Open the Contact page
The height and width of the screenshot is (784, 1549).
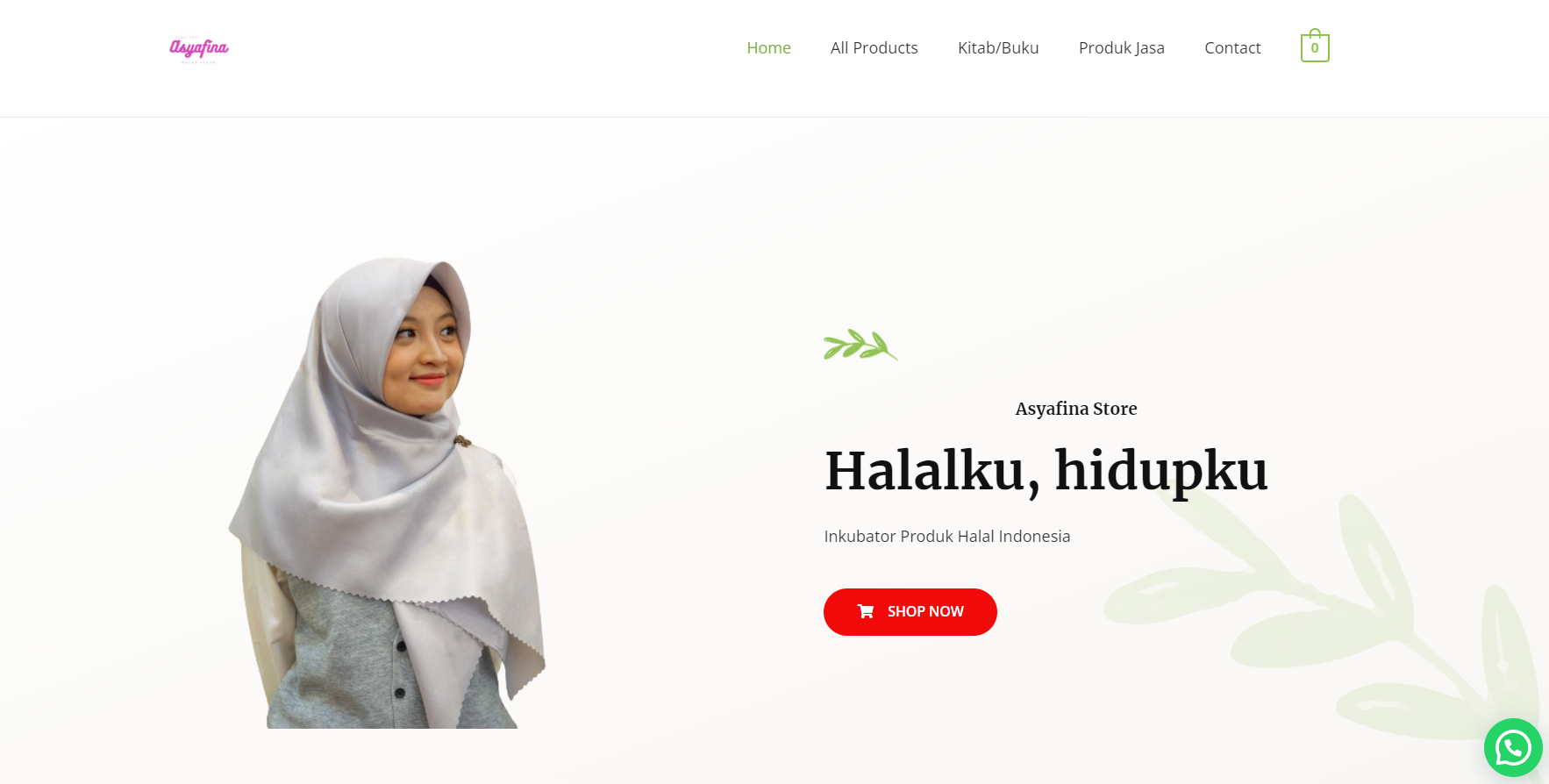(x=1232, y=48)
